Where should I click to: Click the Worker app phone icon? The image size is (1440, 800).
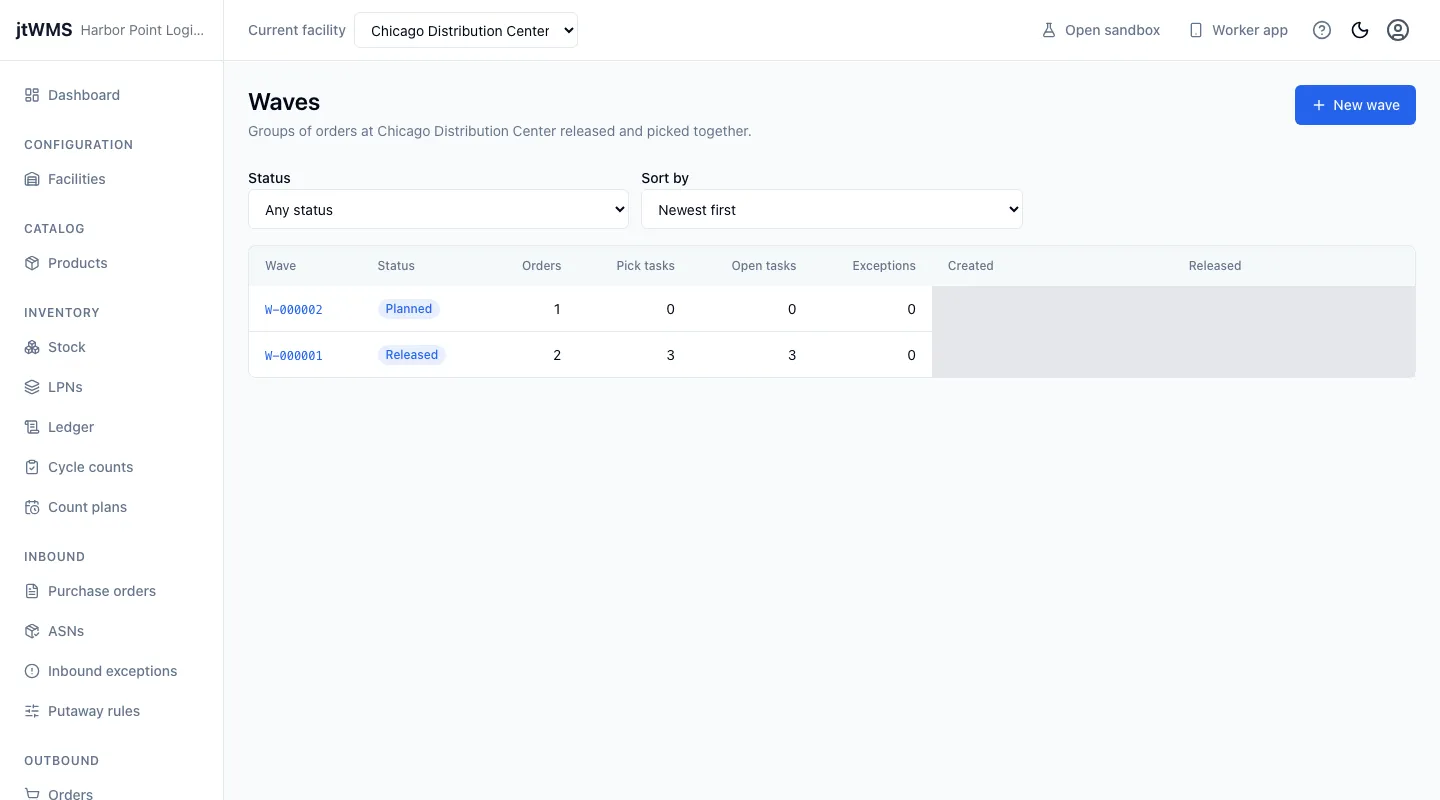1196,30
